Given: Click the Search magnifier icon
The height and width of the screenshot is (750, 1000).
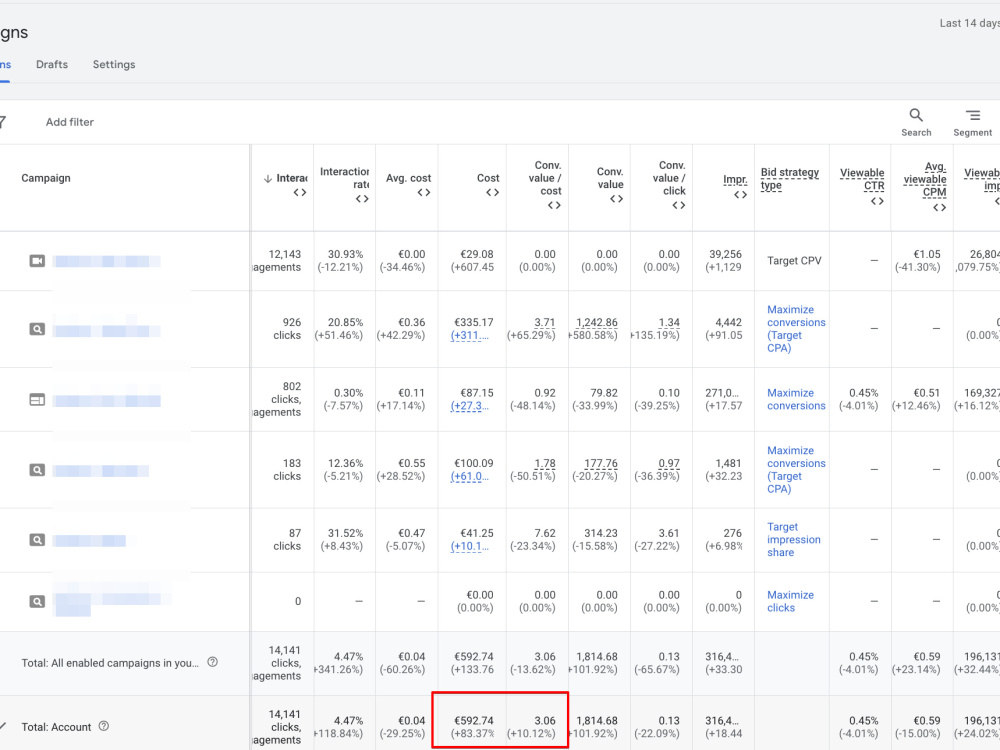Looking at the screenshot, I should coord(916,115).
